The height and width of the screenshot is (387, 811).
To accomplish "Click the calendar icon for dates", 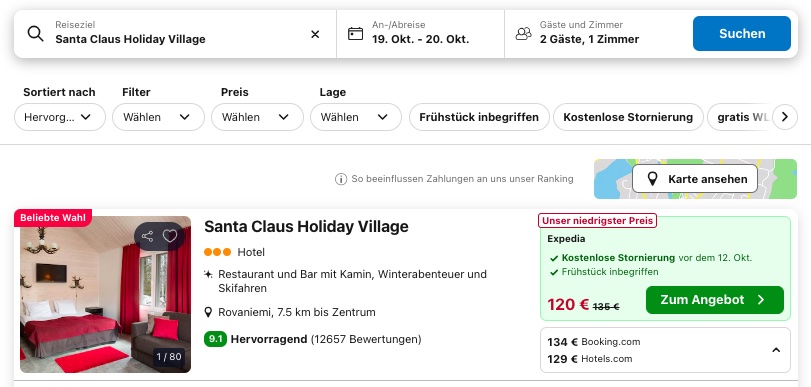I will point(355,34).
